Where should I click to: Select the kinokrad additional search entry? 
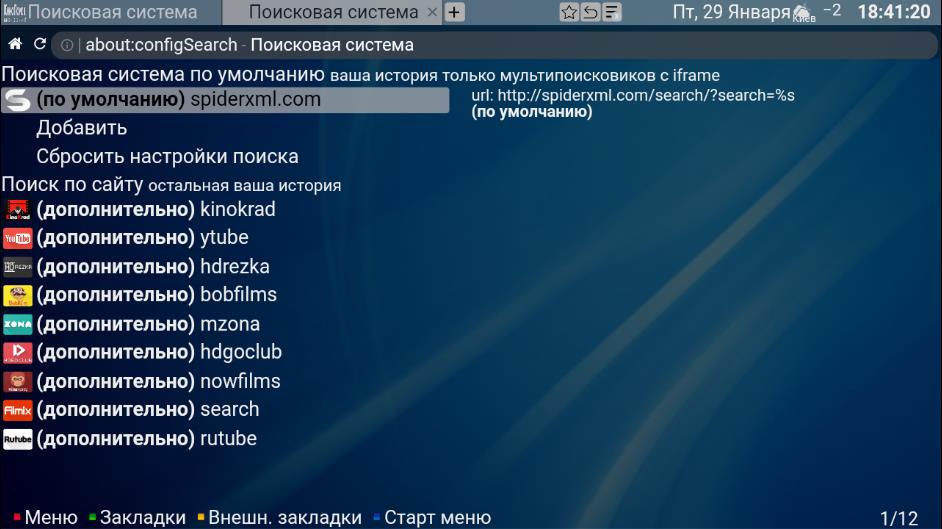[156, 210]
